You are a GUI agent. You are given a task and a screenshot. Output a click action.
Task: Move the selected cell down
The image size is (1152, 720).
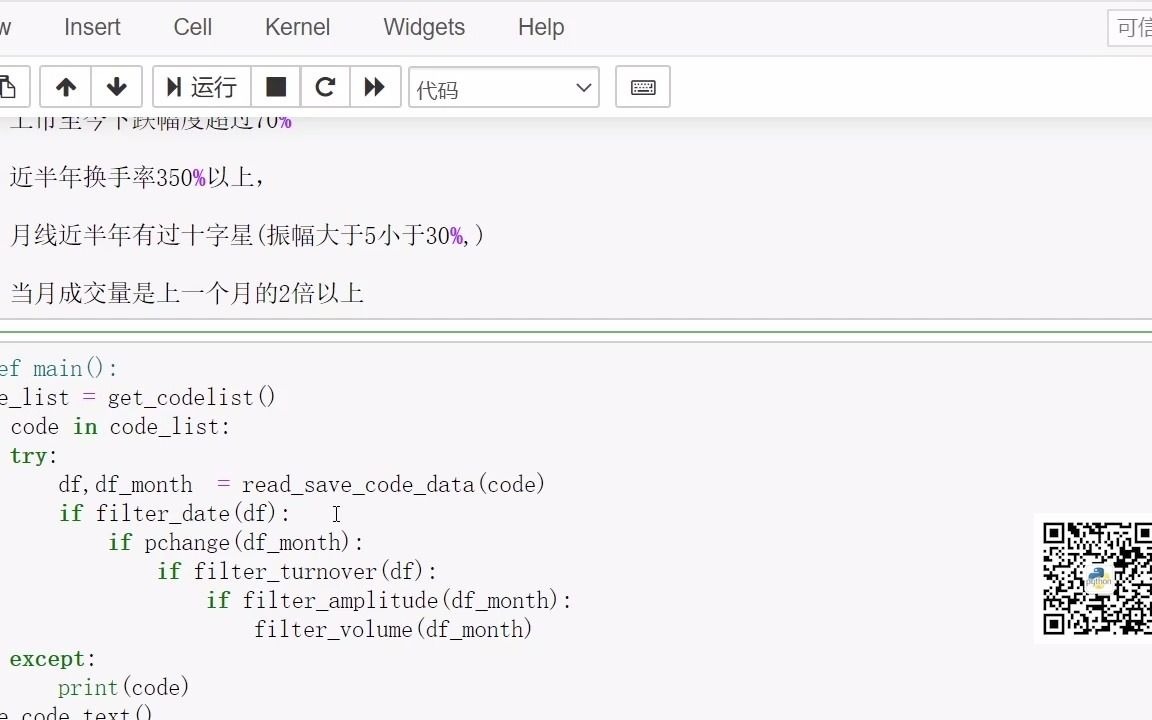tap(117, 87)
